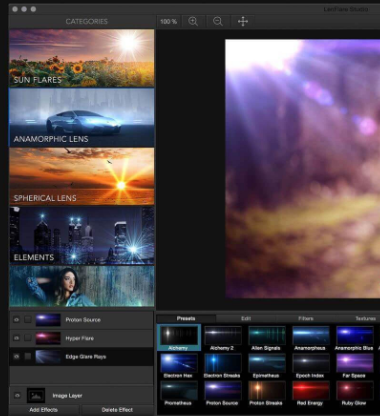380x416 pixels.
Task: Choose the Prometheus preset
Action: (179, 394)
